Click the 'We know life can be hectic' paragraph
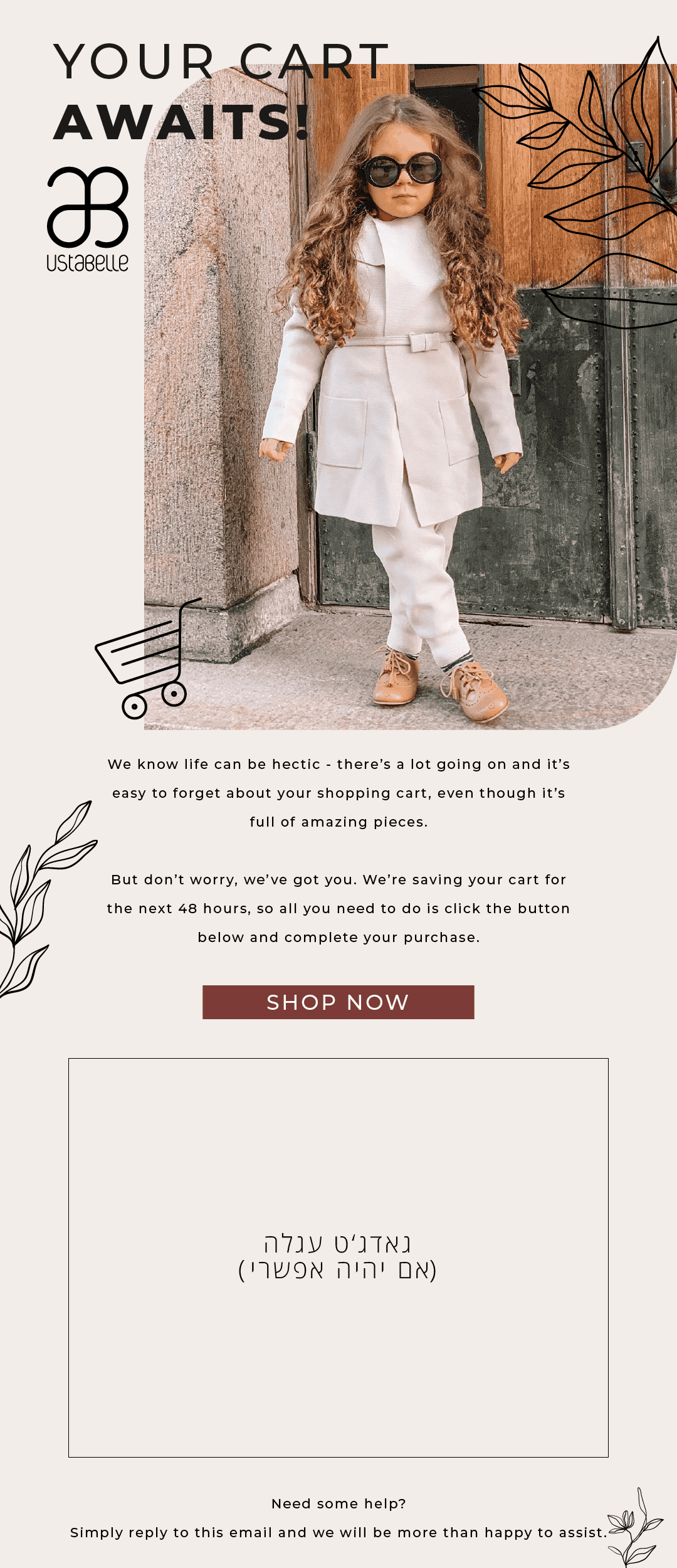The width and height of the screenshot is (677, 1568). [338, 793]
